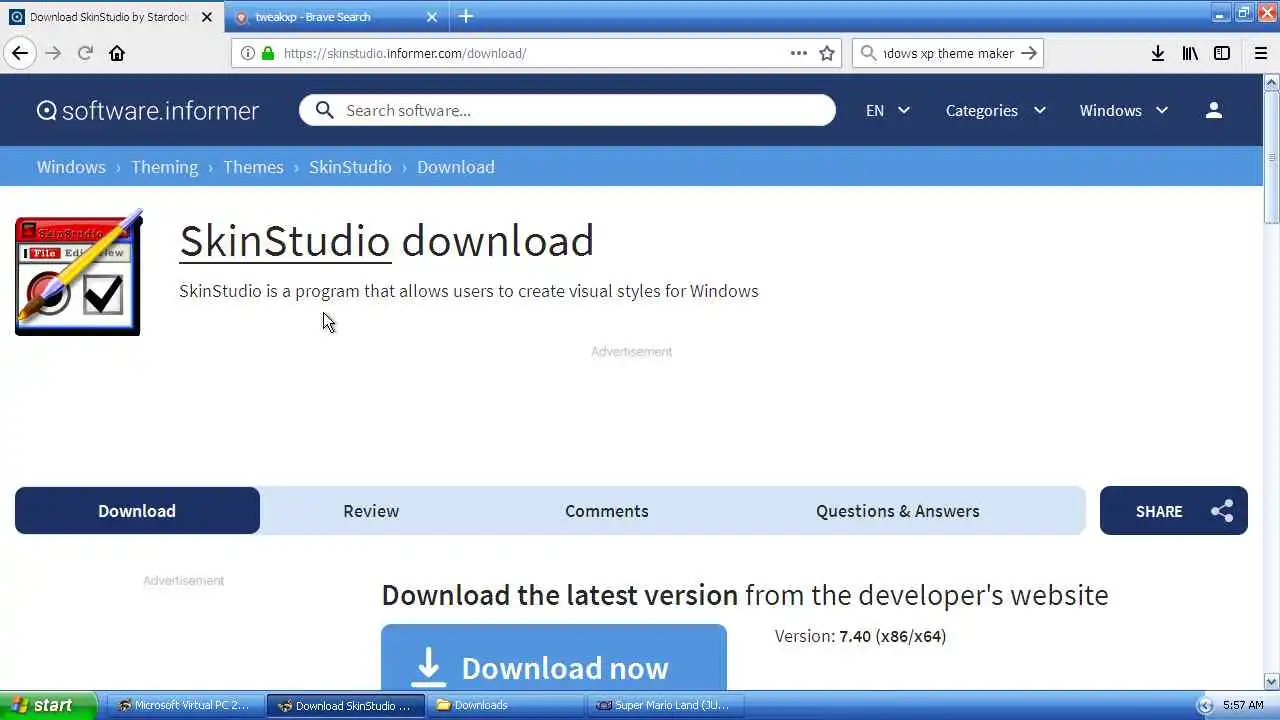Click the Download SkinStudio taskbar item
The height and width of the screenshot is (720, 1280).
click(345, 705)
